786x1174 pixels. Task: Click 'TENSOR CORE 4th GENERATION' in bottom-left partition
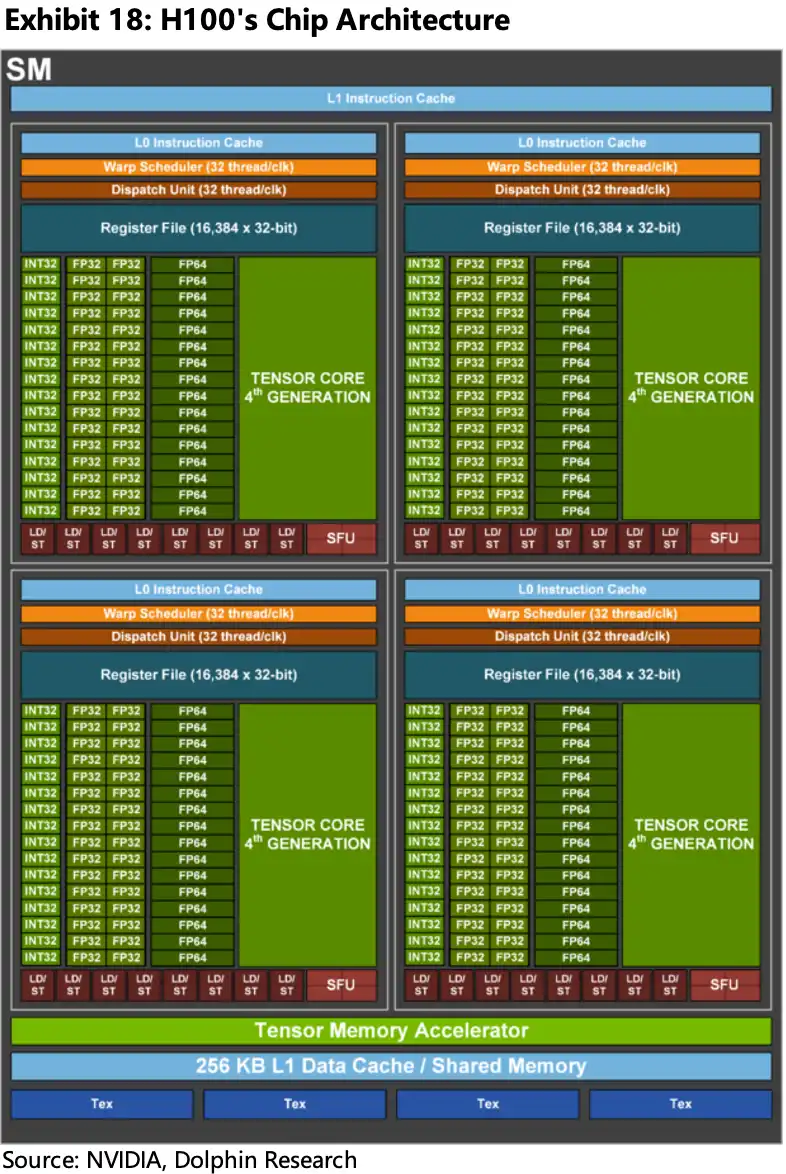(308, 835)
